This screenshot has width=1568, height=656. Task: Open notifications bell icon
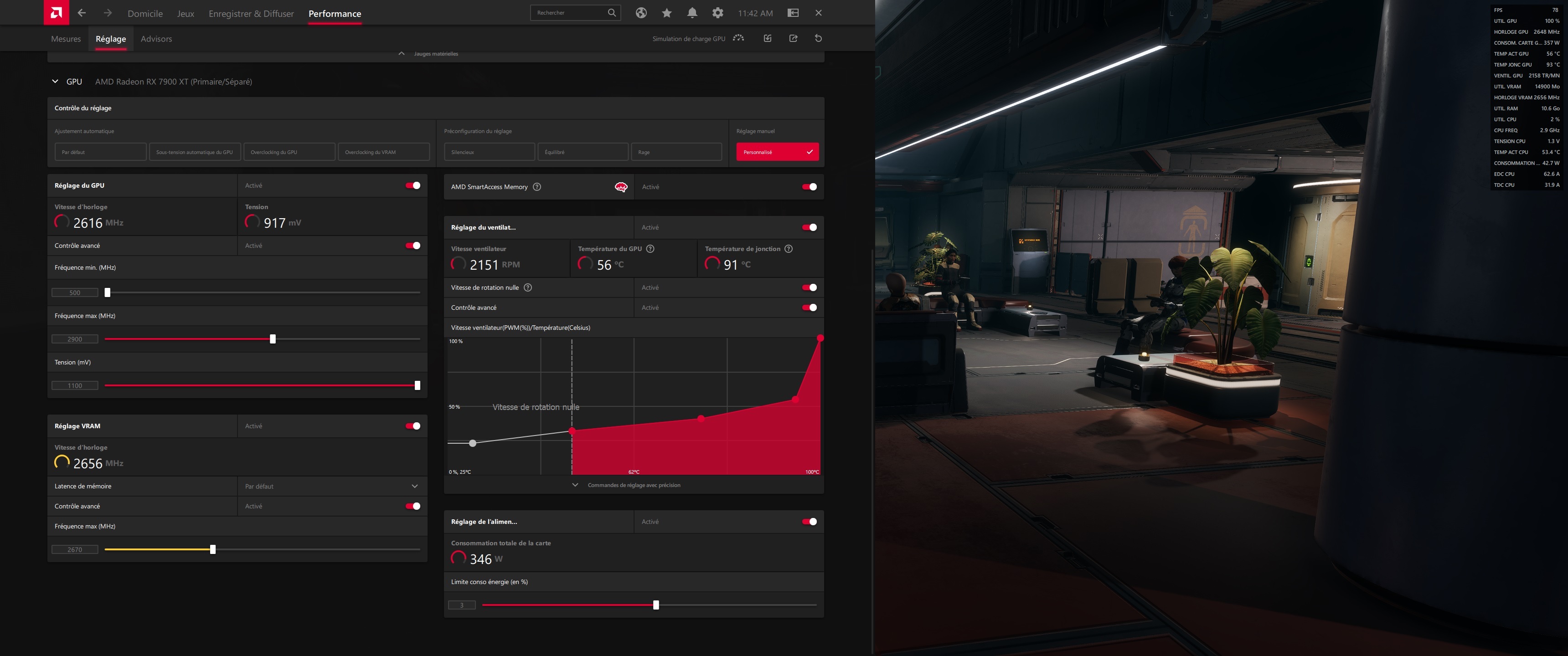[x=692, y=13]
